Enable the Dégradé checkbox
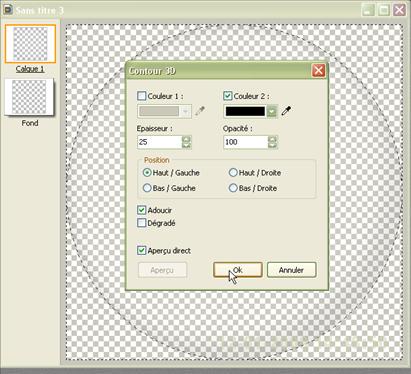This screenshot has height=374, width=411. coord(142,223)
